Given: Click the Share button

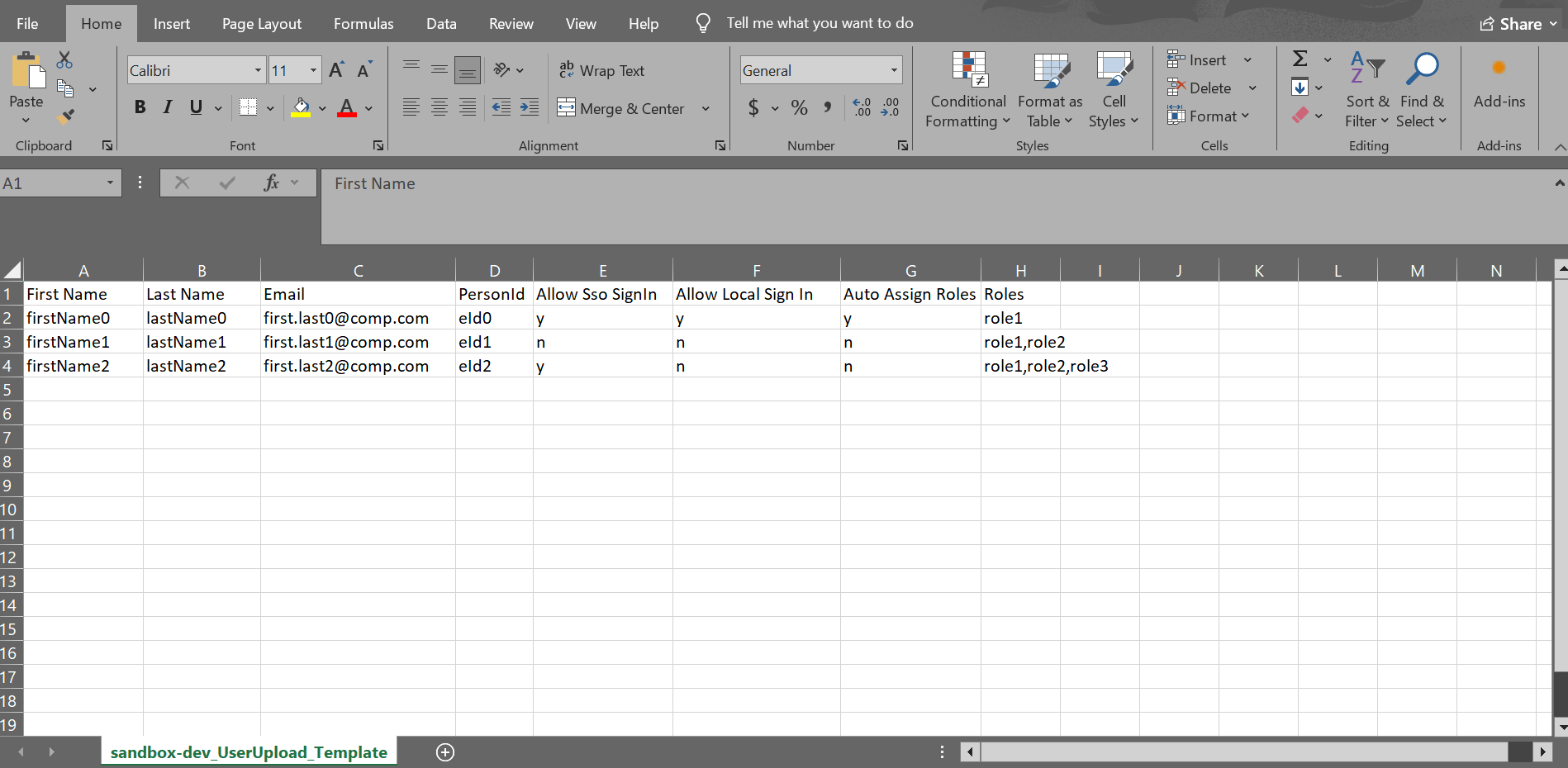Looking at the screenshot, I should click(x=1518, y=24).
